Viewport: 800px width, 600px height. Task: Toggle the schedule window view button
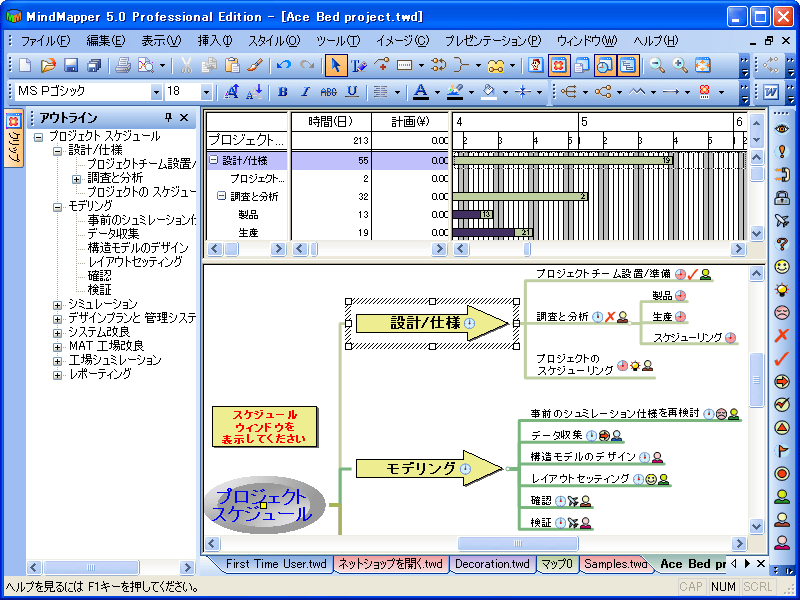tap(605, 65)
